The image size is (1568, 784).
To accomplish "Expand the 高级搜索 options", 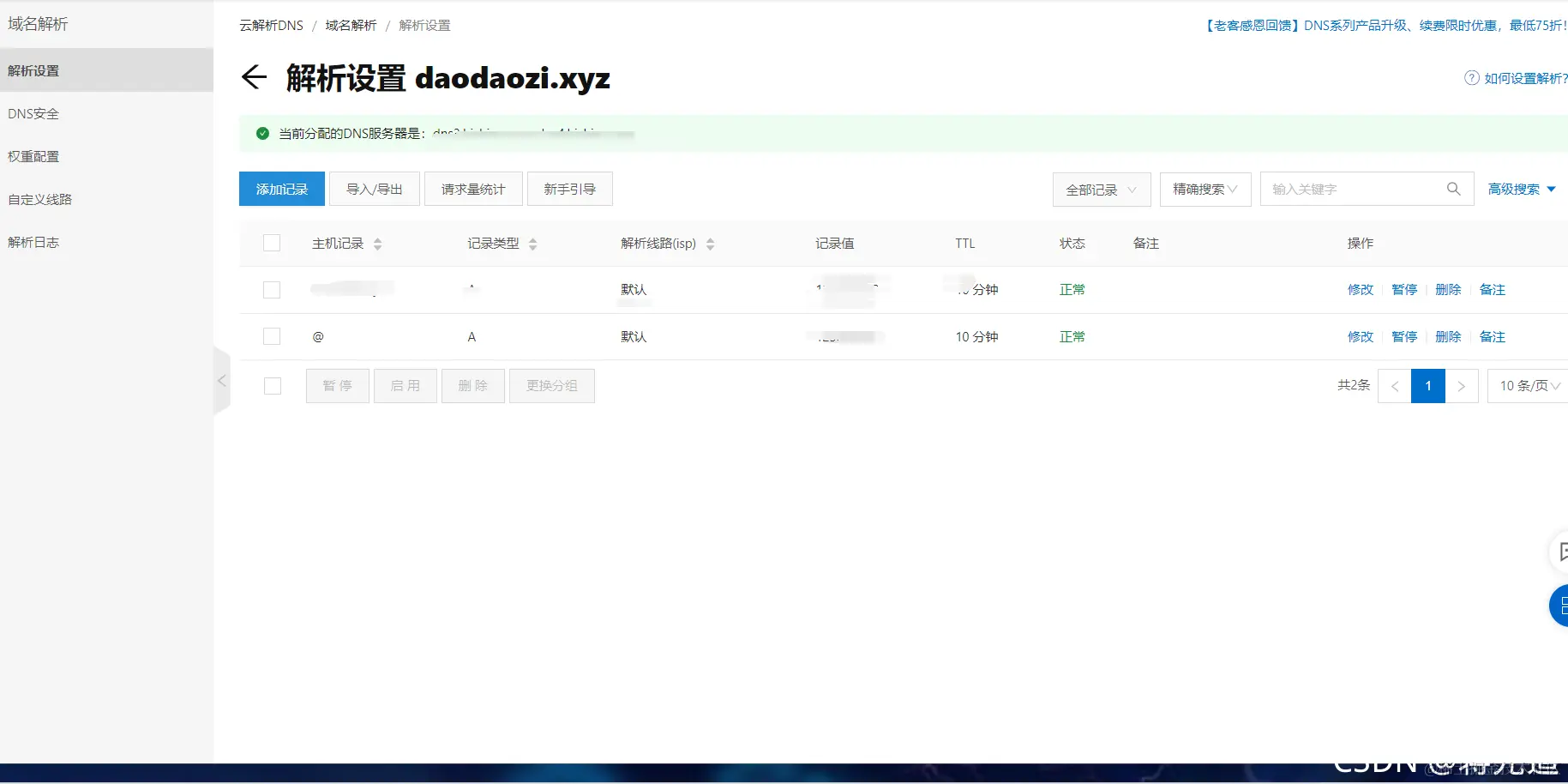I will 1522,189.
